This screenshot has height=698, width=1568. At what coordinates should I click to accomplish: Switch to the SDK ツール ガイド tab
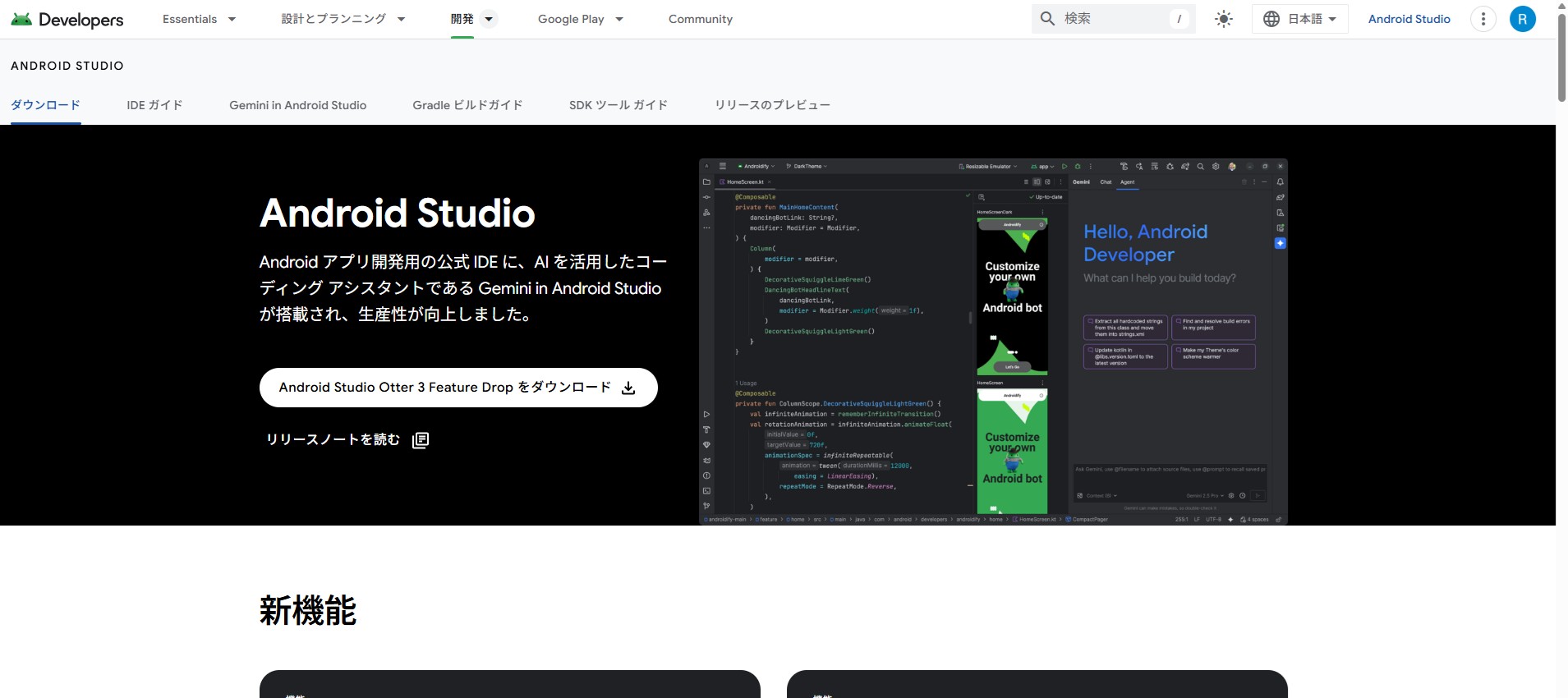click(618, 105)
